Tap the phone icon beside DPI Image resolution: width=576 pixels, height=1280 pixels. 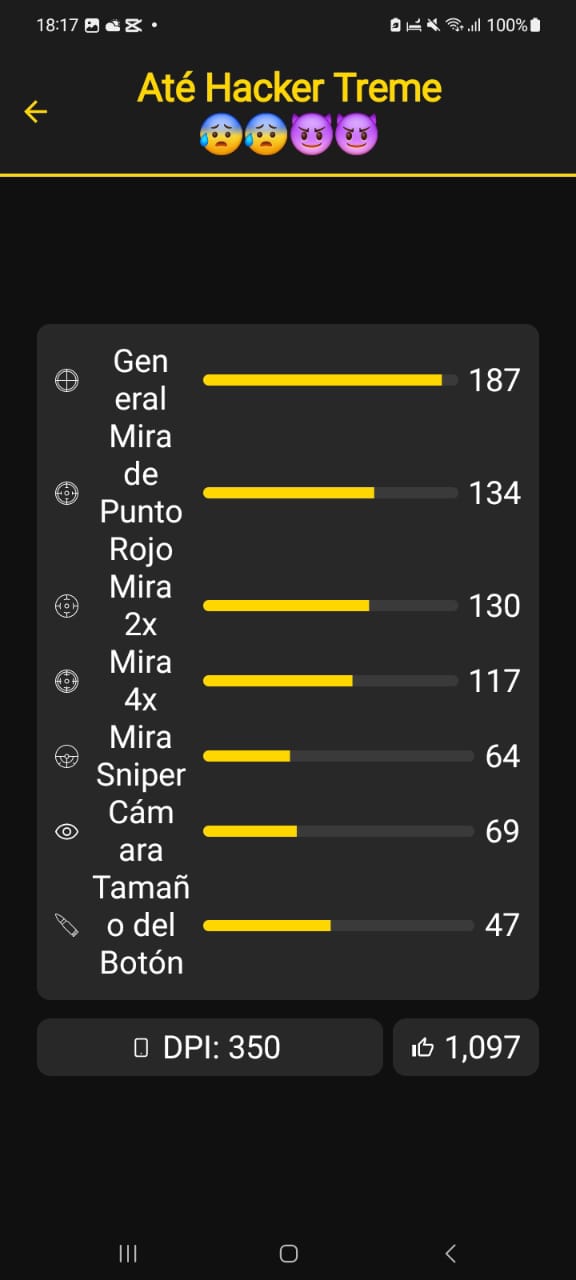point(141,1048)
